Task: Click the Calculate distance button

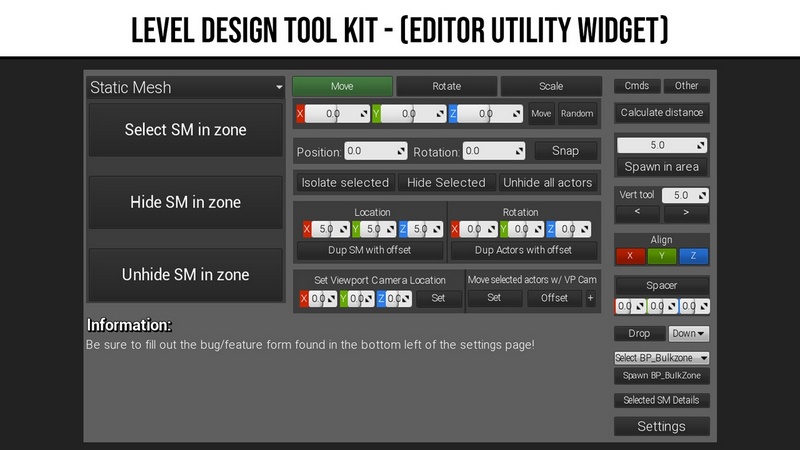Action: click(661, 113)
